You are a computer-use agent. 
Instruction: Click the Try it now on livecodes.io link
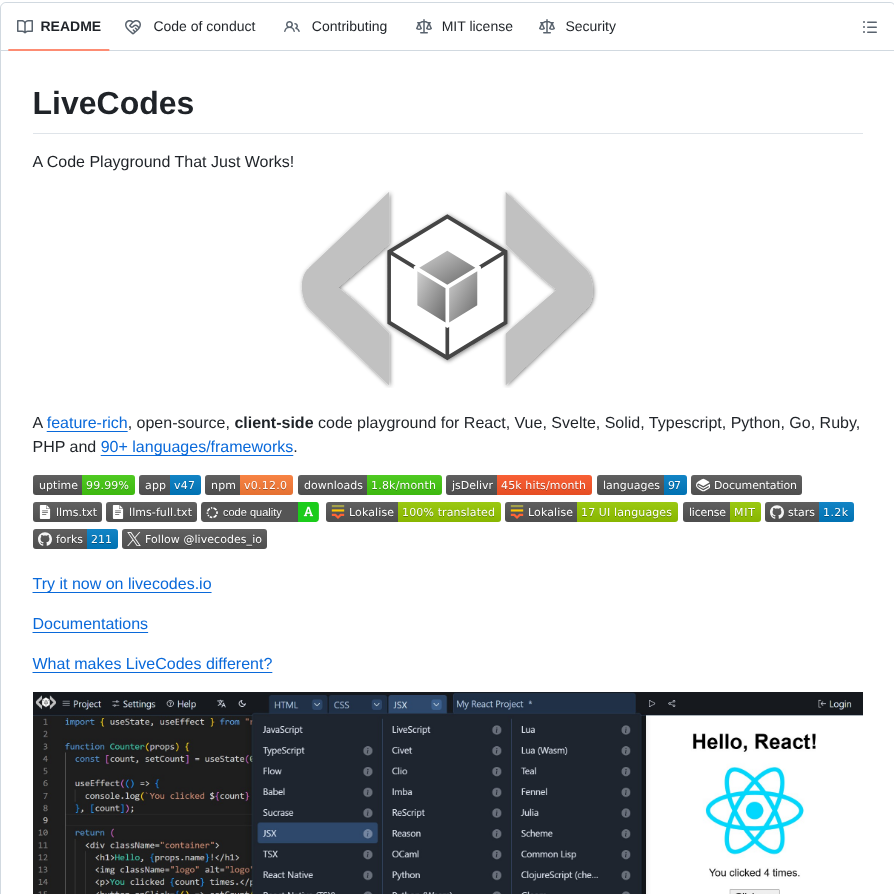coord(121,583)
